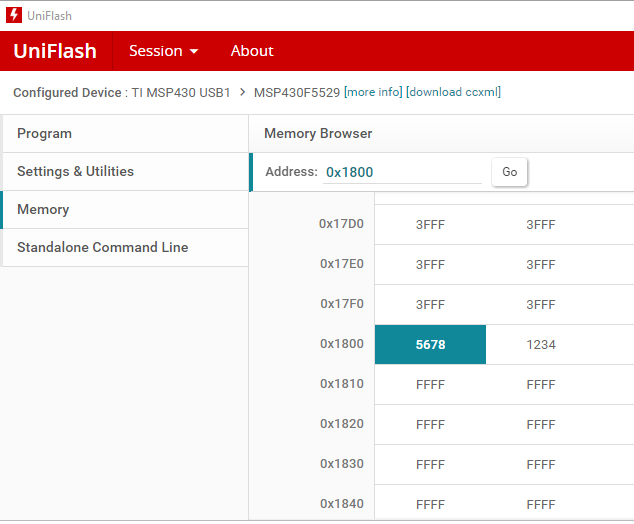Click the download ccxml link

point(453,92)
